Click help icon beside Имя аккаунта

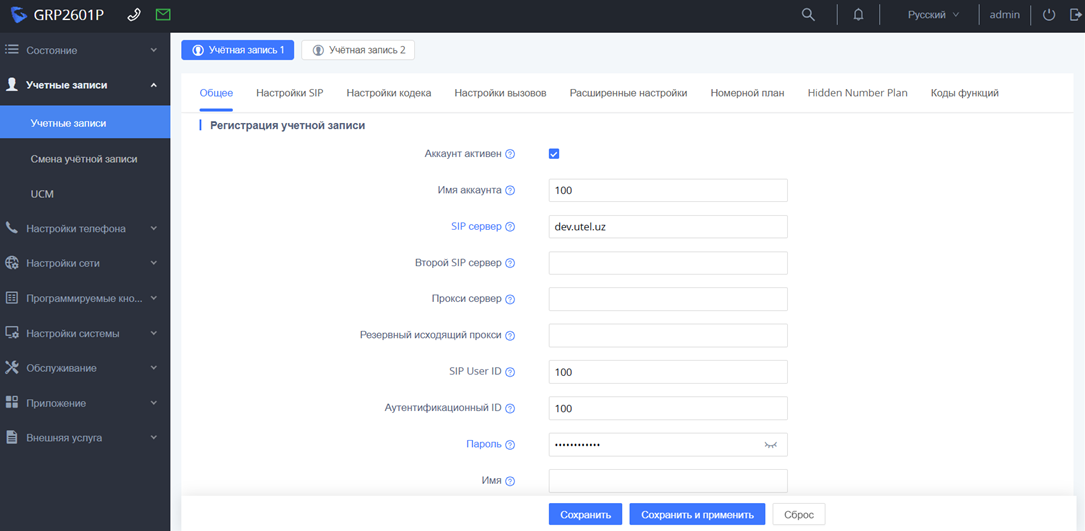pyautogui.click(x=510, y=191)
